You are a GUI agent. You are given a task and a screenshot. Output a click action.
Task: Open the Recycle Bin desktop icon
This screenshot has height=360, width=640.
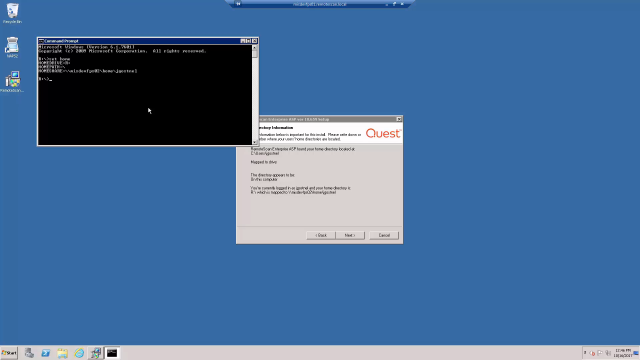coord(12,13)
